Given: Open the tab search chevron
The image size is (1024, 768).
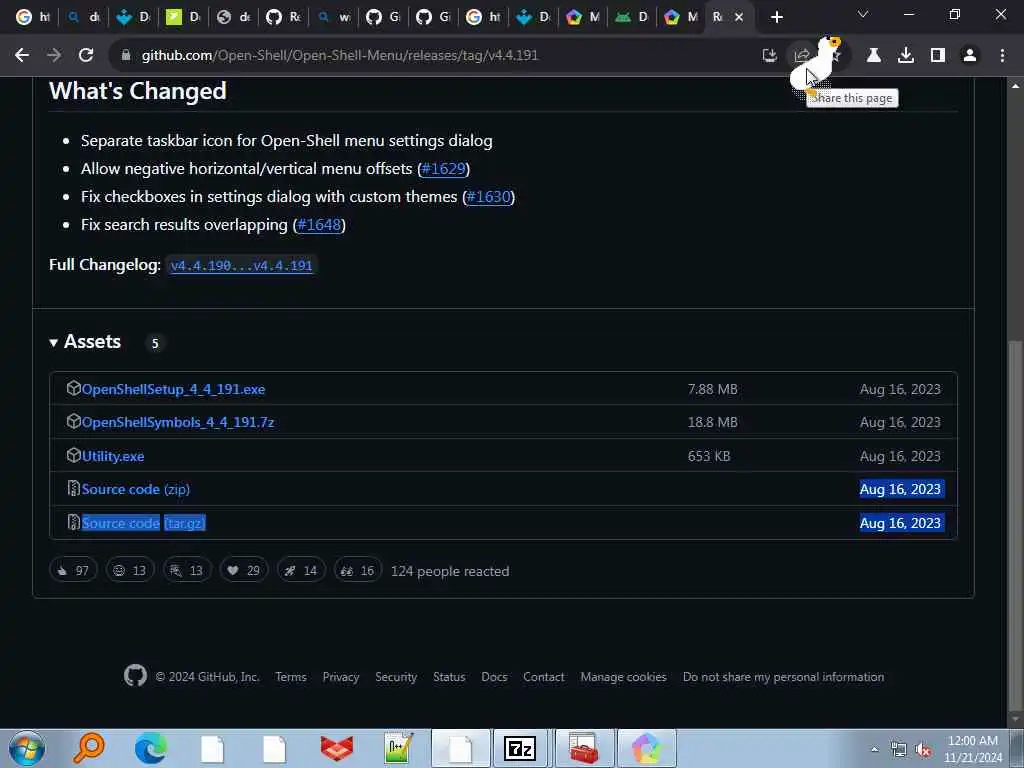Looking at the screenshot, I should tap(863, 14).
